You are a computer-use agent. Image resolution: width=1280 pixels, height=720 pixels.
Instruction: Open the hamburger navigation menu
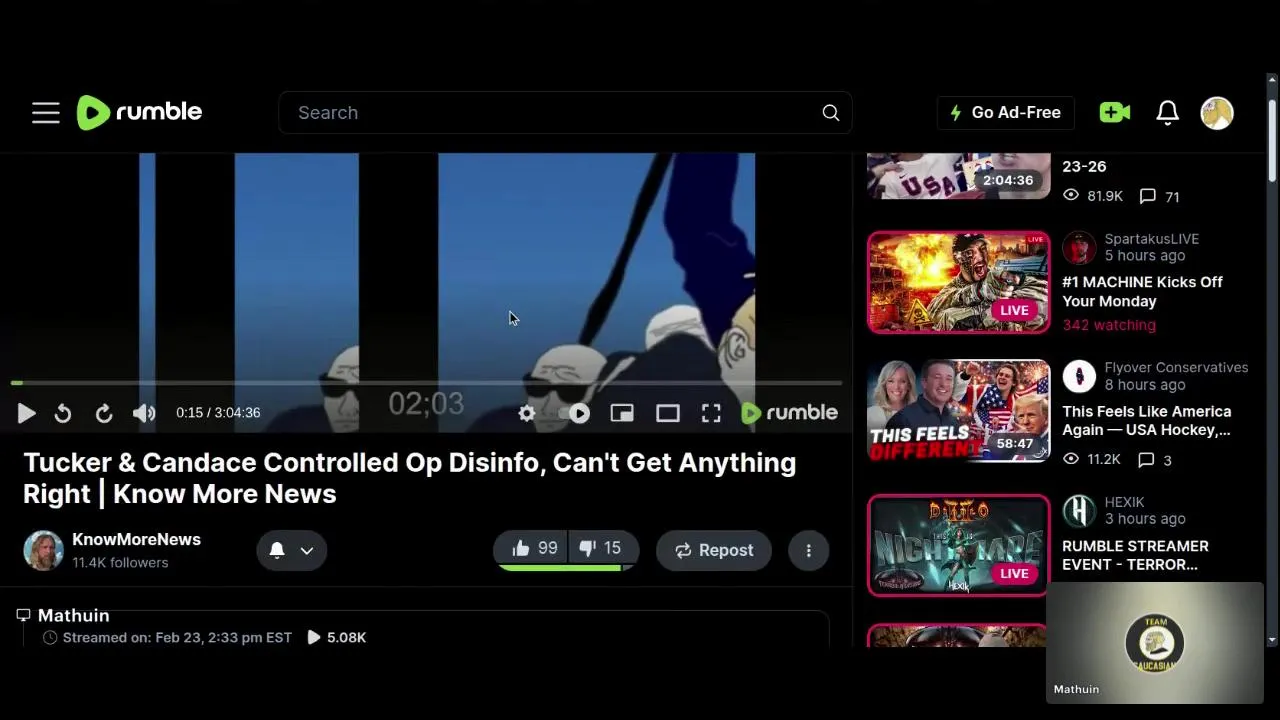pyautogui.click(x=46, y=113)
